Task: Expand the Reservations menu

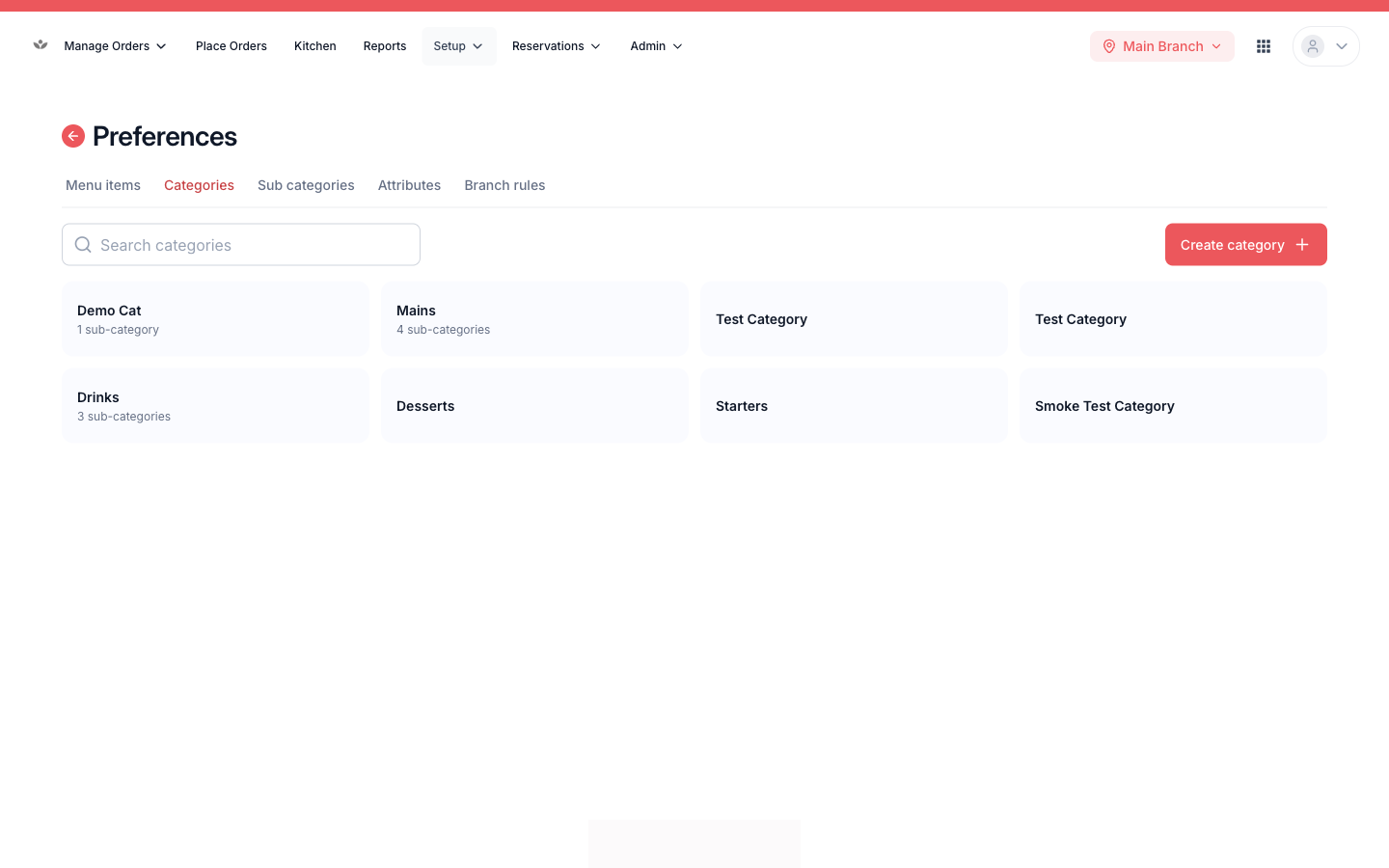Action: point(557,46)
